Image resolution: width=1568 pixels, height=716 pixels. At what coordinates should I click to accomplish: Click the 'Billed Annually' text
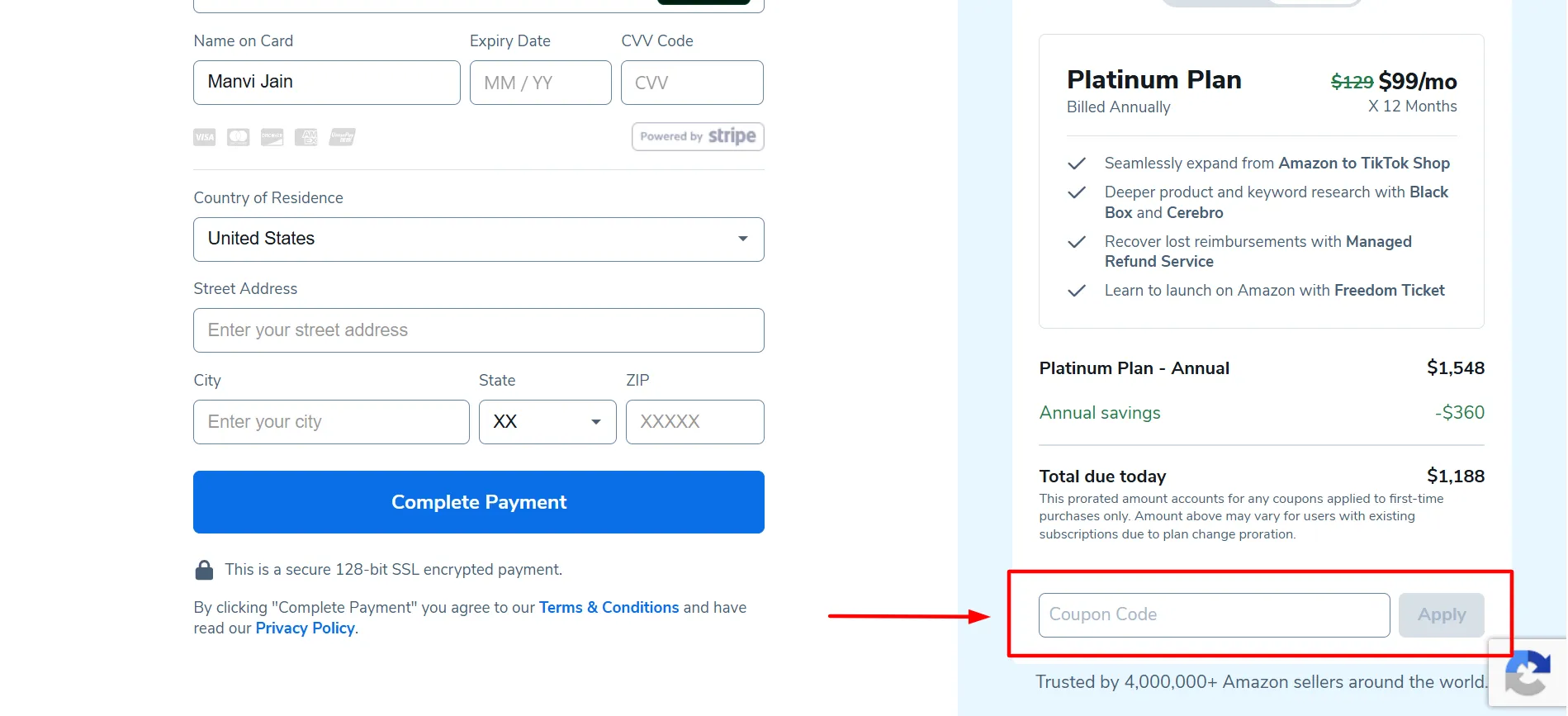pyautogui.click(x=1118, y=107)
